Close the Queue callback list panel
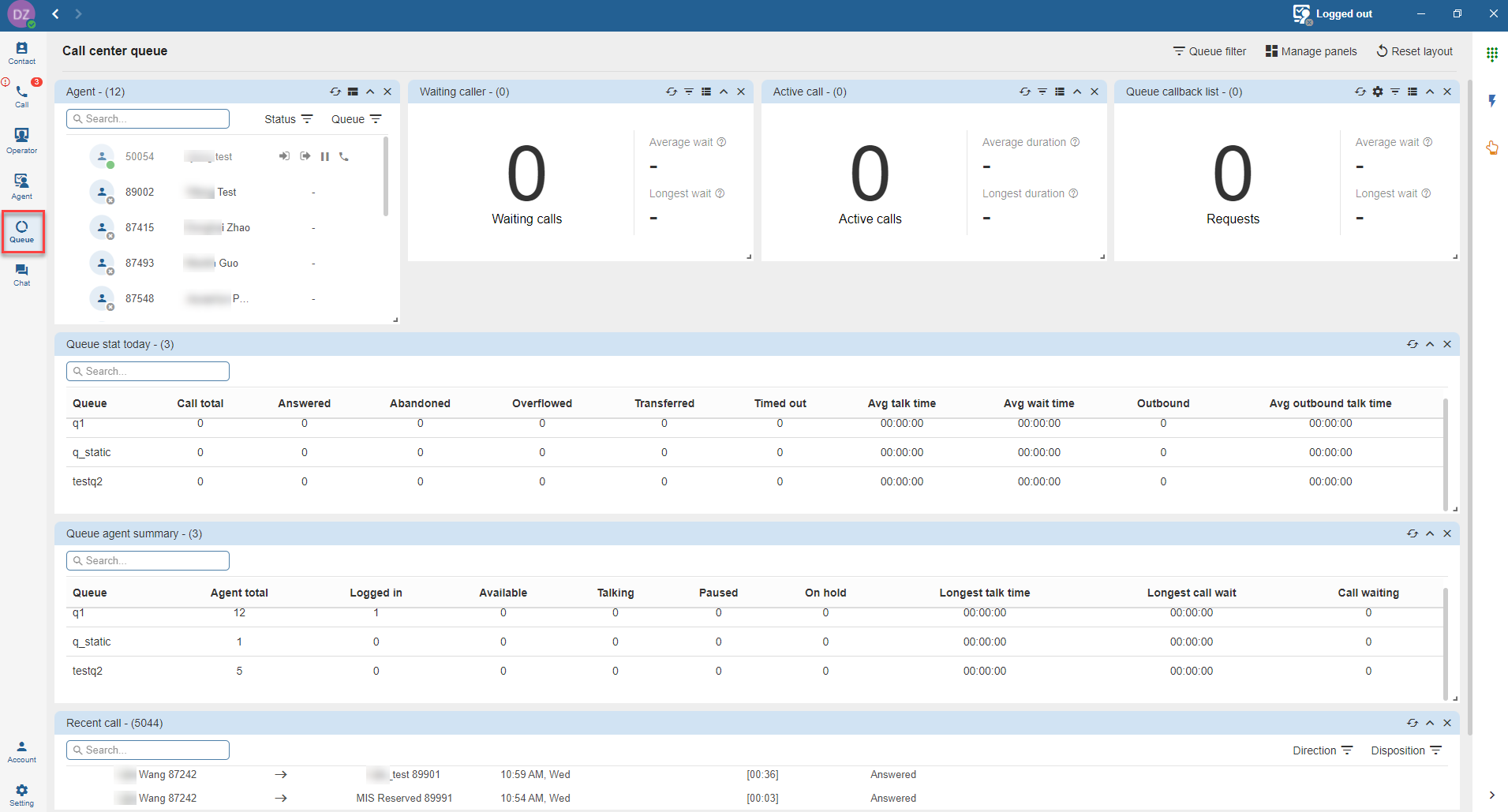This screenshot has height=812, width=1508. pyautogui.click(x=1447, y=92)
